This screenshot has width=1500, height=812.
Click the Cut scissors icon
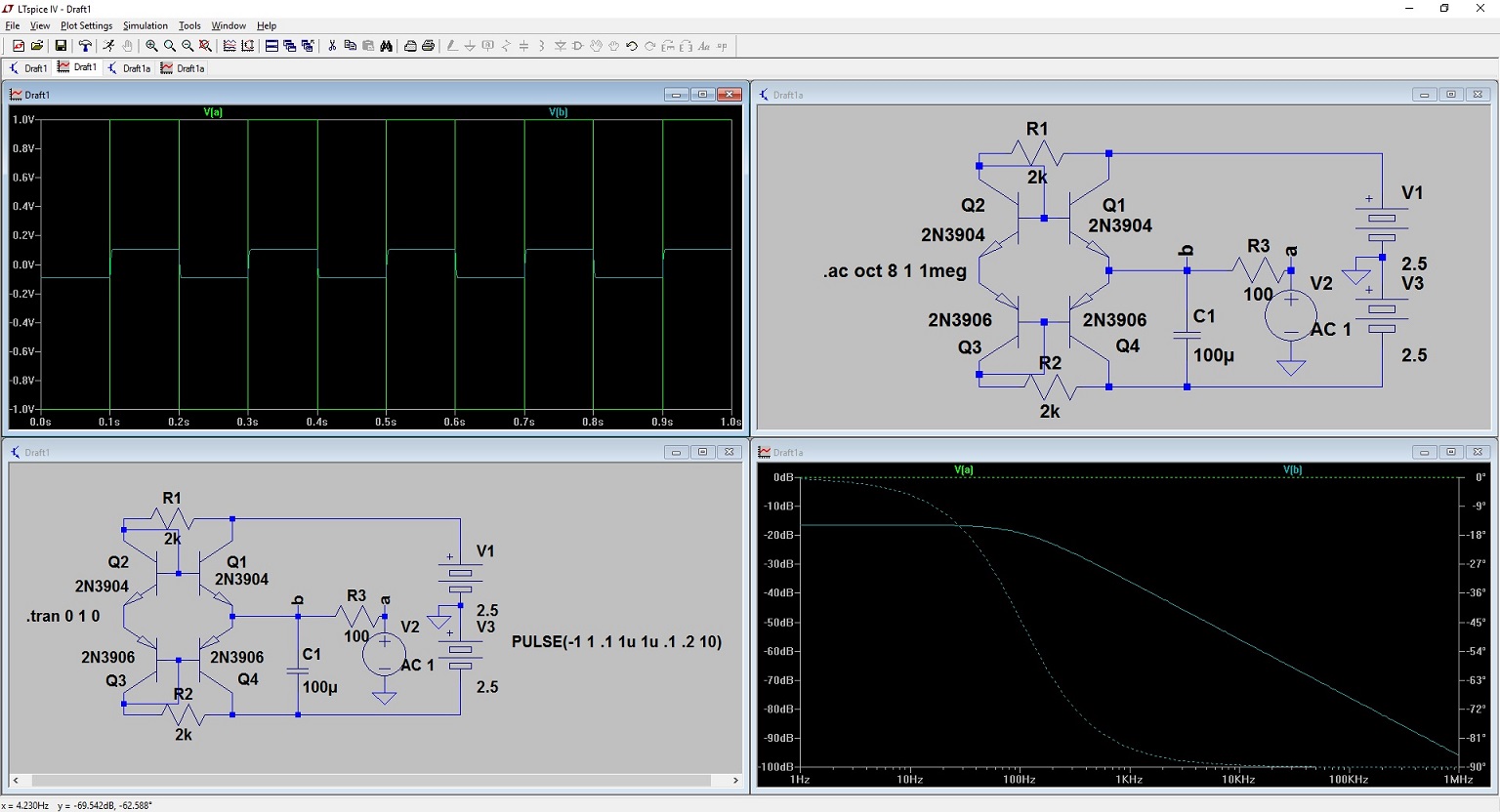click(x=332, y=46)
